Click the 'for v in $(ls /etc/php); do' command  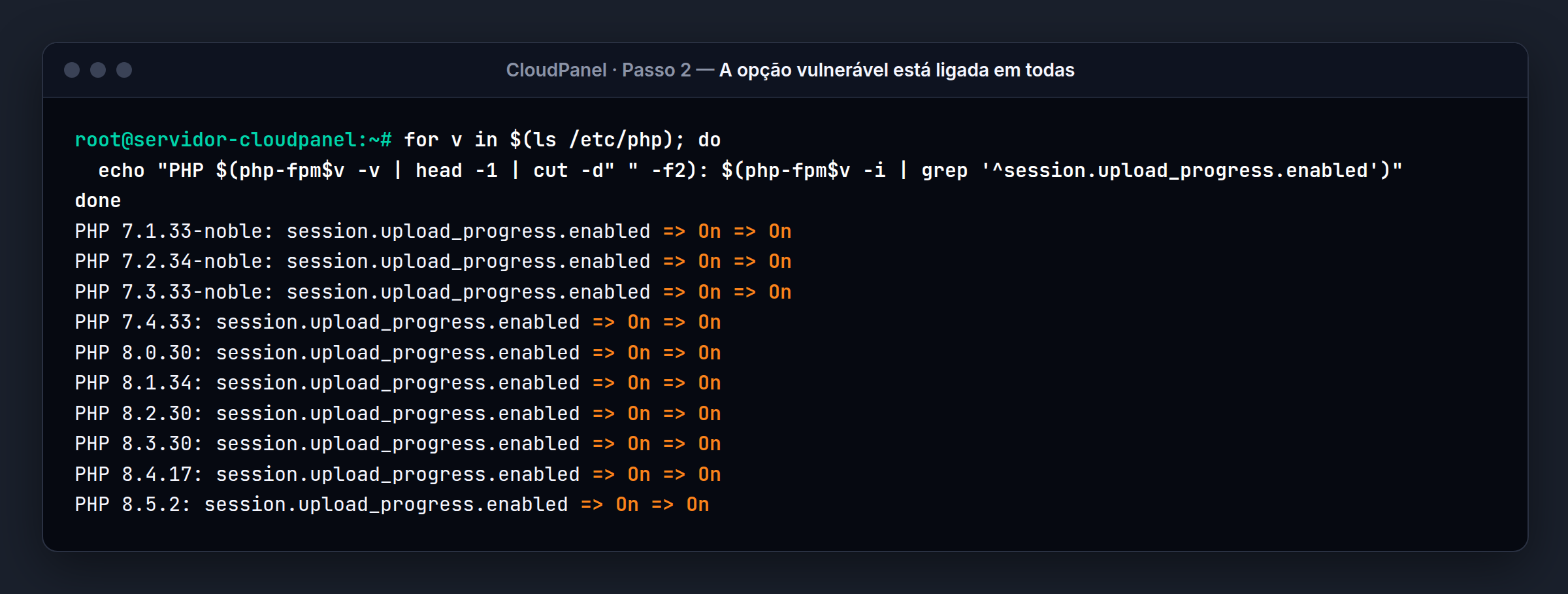(x=562, y=140)
